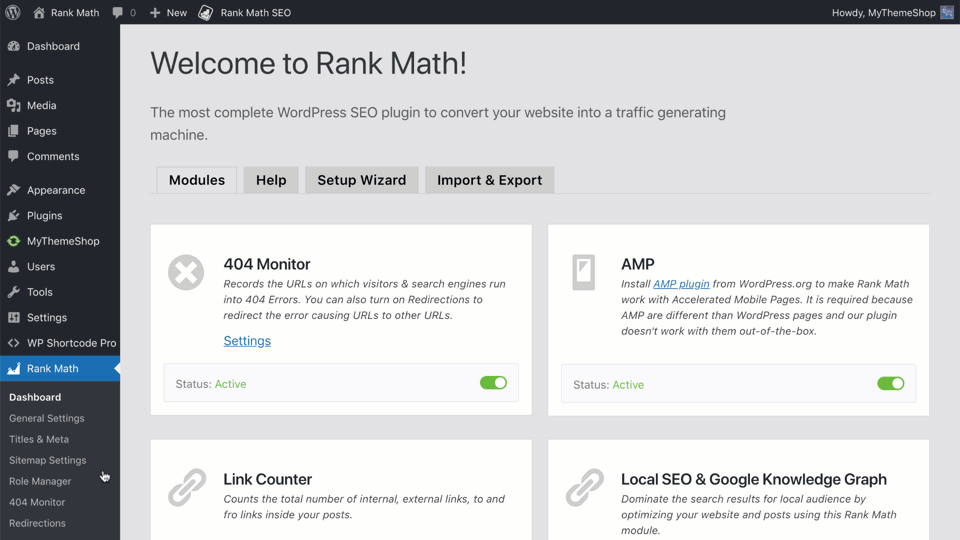The height and width of the screenshot is (540, 960).
Task: Expand the Appearance sidebar menu
Action: coord(55,190)
